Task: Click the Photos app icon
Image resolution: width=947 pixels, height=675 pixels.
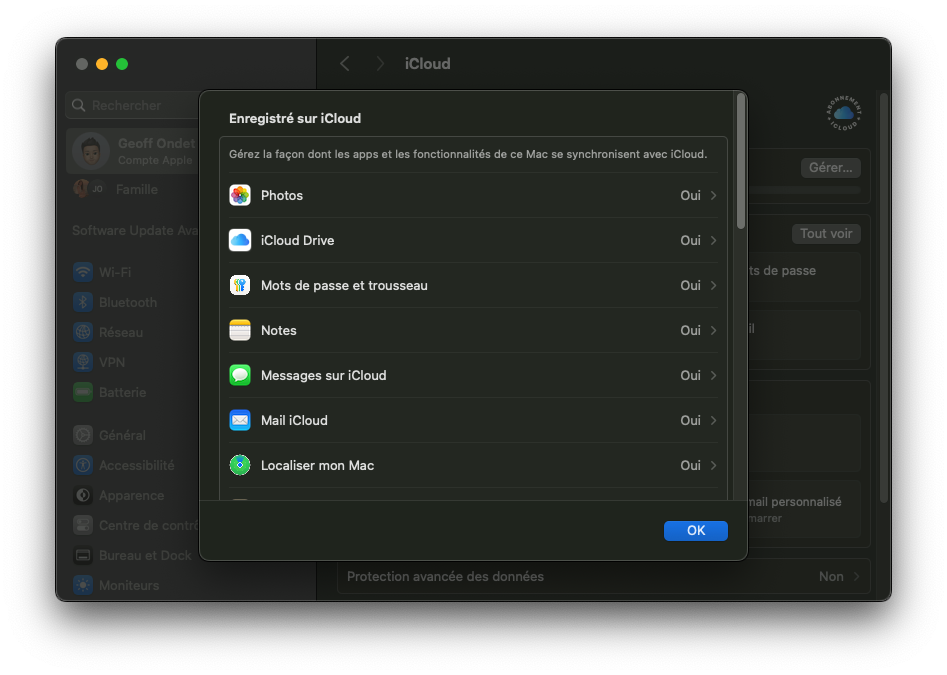Action: pos(240,195)
